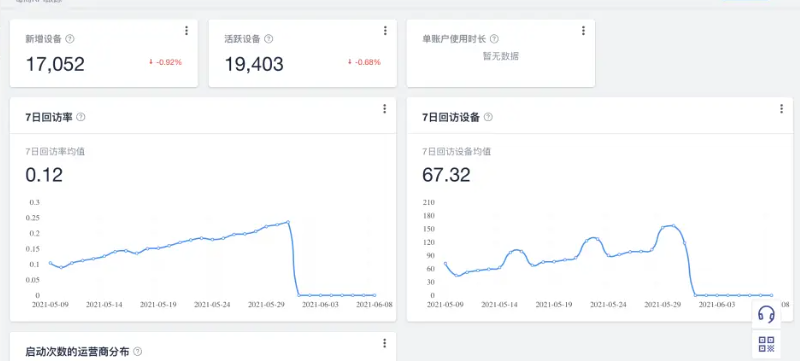Click the 67.32 average return devices value
Viewport: 800px width, 361px height.
[x=446, y=175]
